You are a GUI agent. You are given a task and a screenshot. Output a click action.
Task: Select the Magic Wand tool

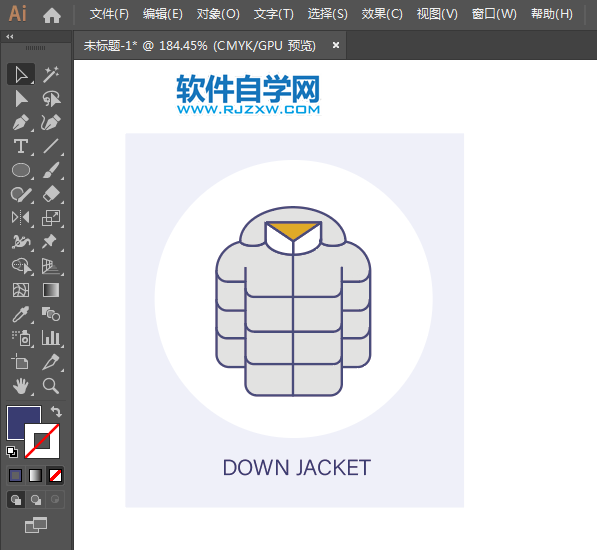tap(51, 74)
